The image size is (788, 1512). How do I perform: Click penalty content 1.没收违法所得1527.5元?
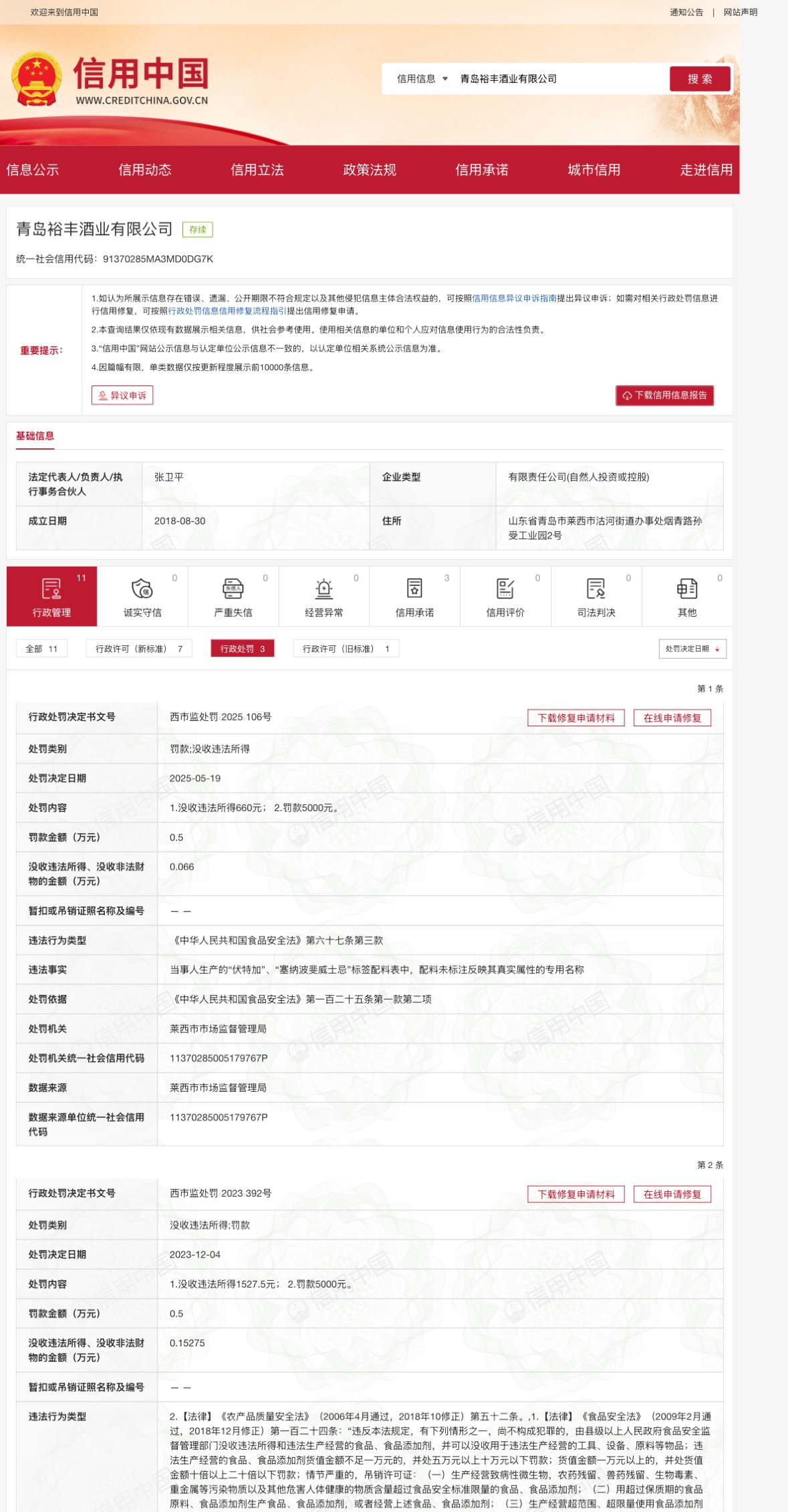tap(225, 1284)
